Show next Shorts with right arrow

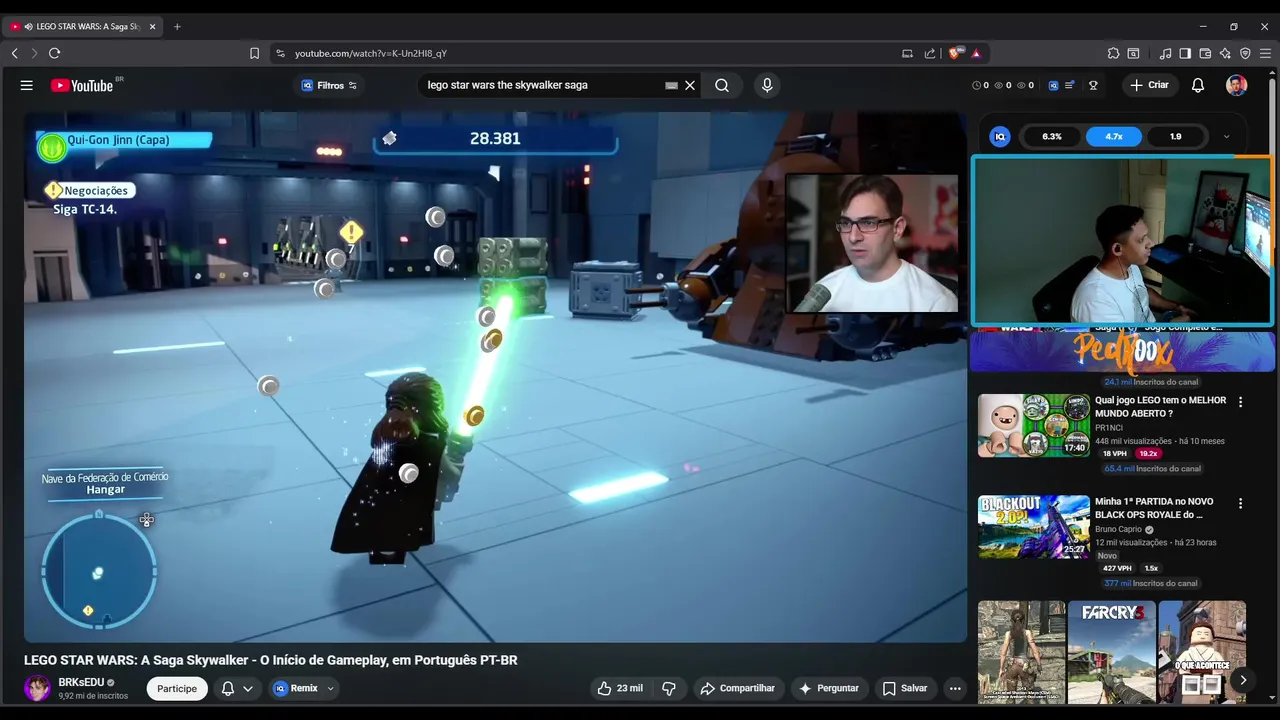pyautogui.click(x=1243, y=680)
